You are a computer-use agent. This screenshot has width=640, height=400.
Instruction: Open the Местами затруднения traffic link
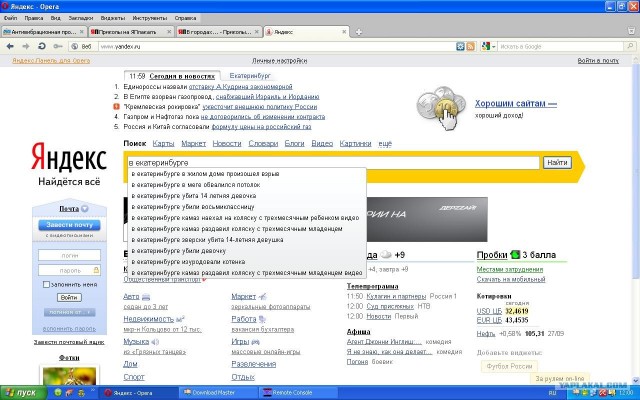[509, 269]
